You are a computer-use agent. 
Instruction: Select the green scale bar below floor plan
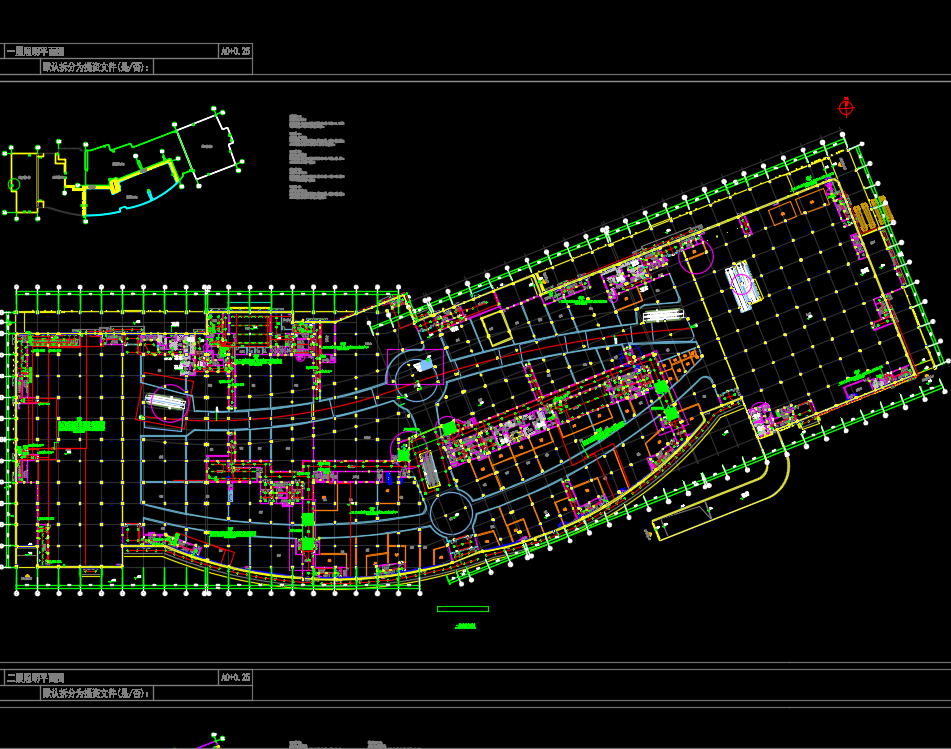click(x=463, y=608)
